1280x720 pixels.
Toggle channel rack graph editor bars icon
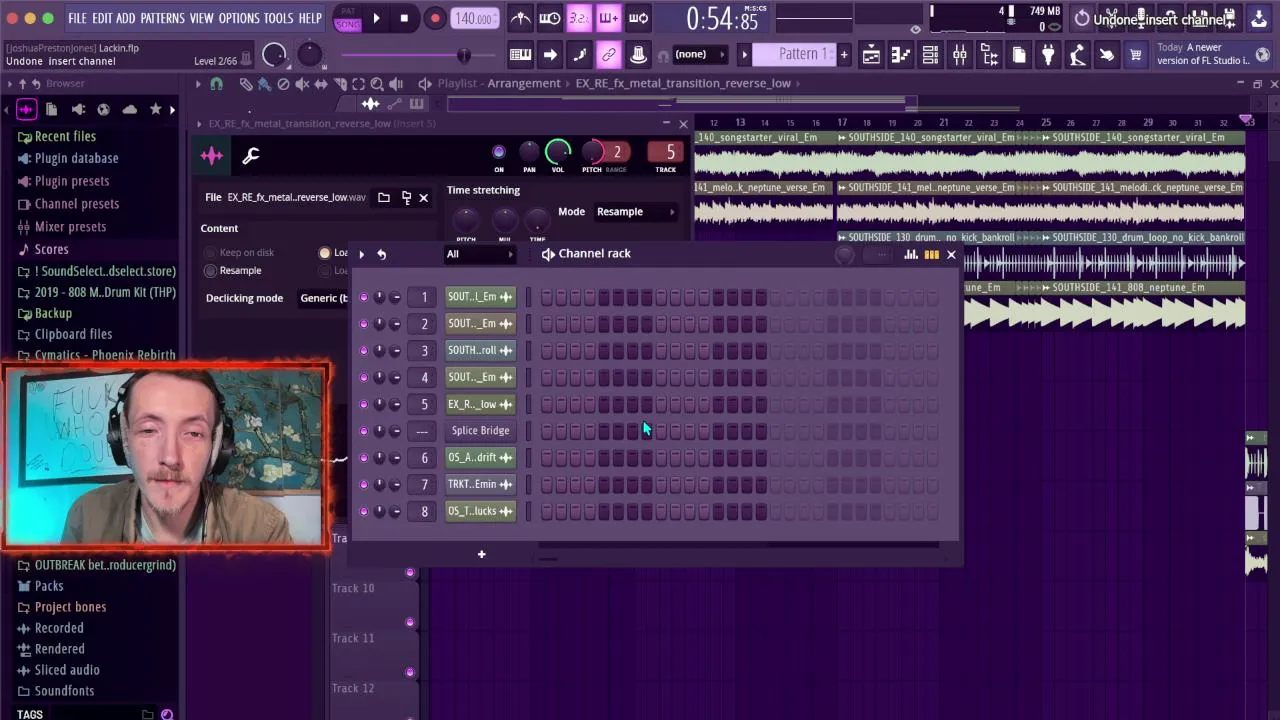911,254
